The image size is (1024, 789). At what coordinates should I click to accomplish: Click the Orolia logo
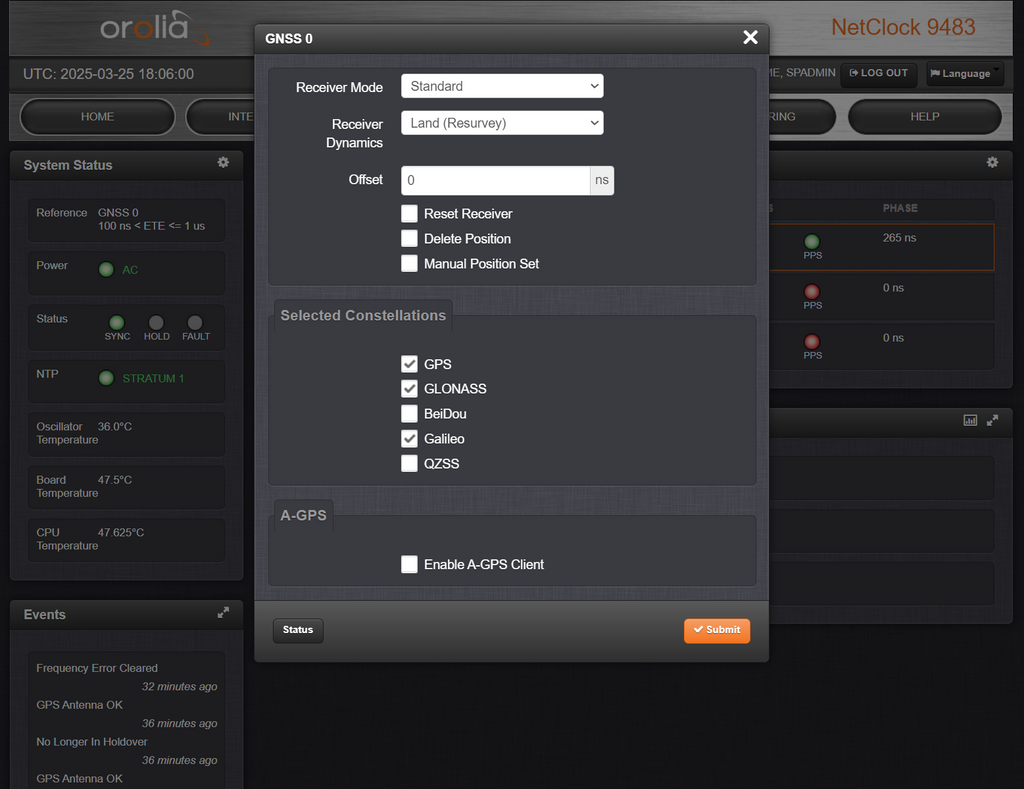click(x=154, y=28)
